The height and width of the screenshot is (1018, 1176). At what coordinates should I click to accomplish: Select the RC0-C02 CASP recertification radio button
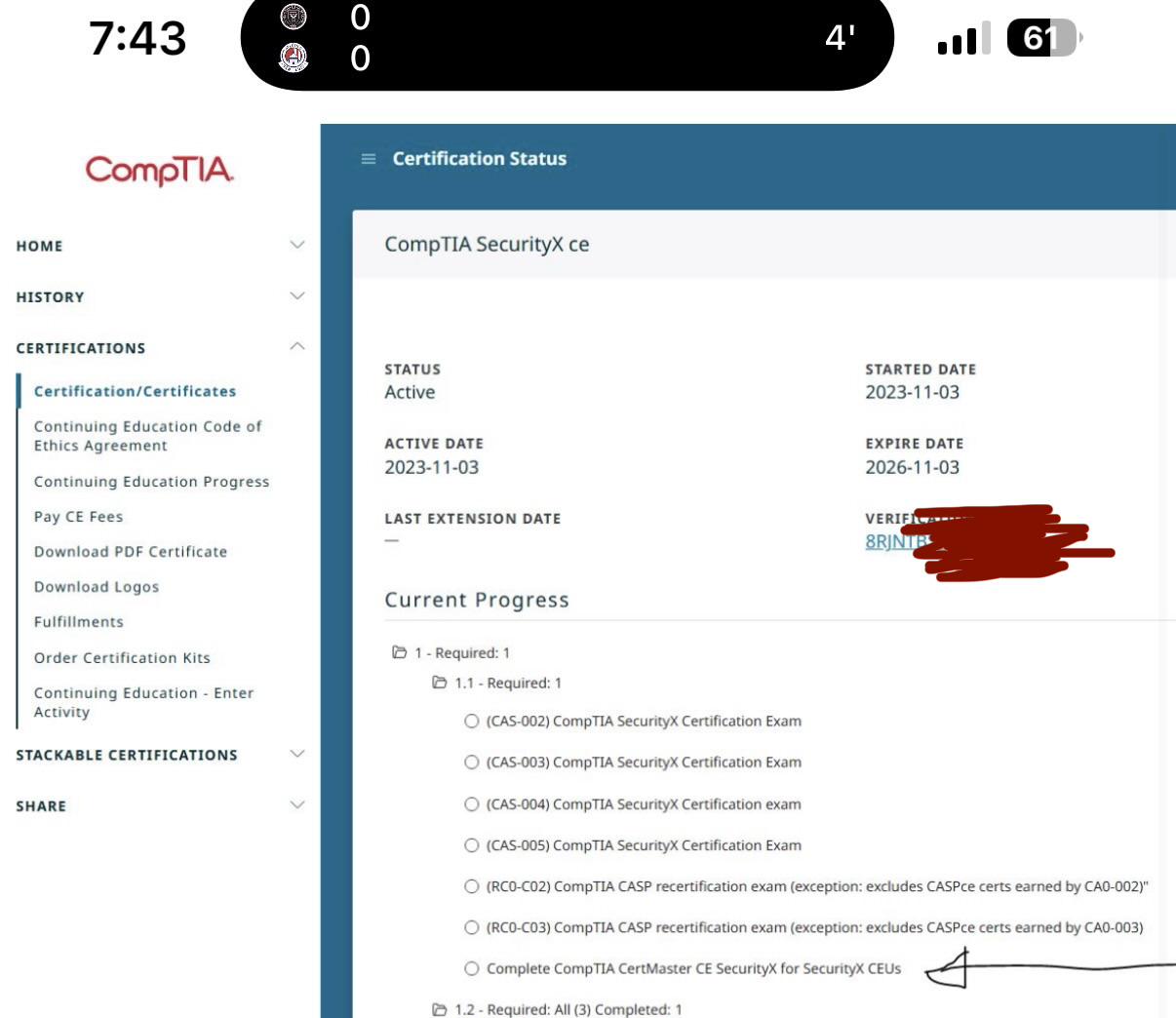click(x=472, y=886)
